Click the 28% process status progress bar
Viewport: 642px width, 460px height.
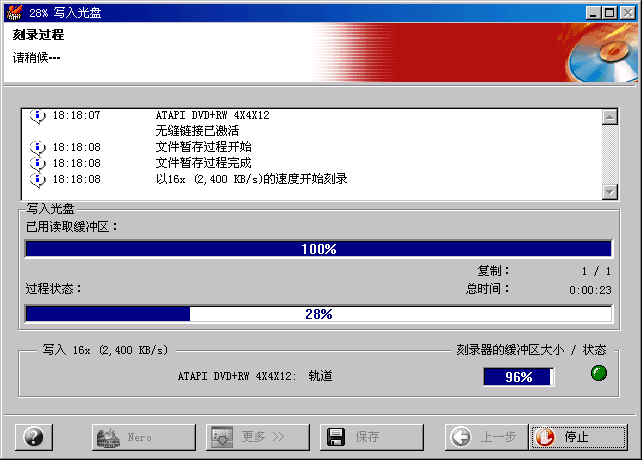click(318, 314)
